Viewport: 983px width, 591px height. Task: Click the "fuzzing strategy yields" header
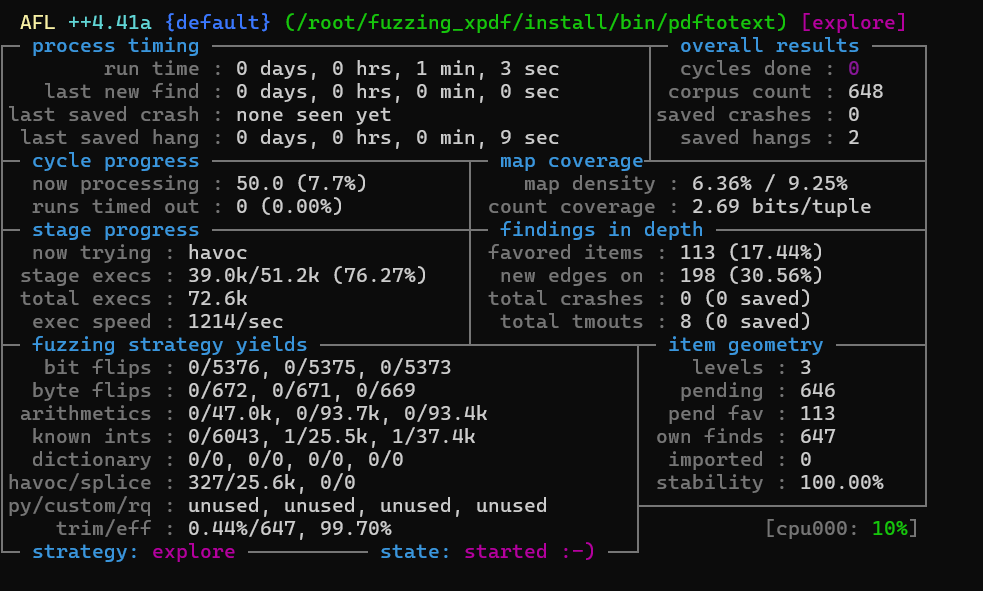(169, 345)
